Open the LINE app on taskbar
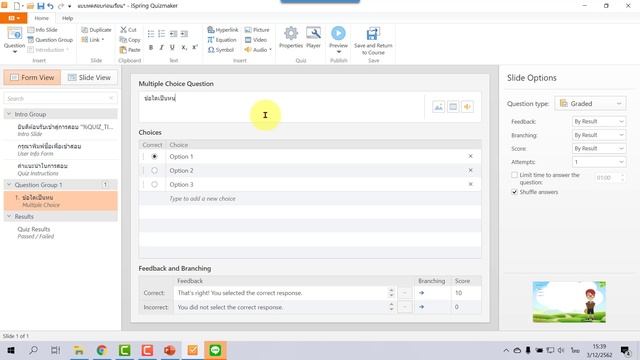 tap(215, 350)
